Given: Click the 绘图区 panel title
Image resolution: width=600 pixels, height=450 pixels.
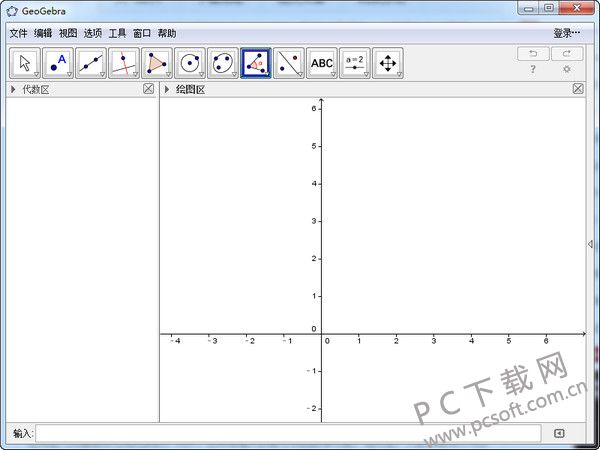Looking at the screenshot, I should pos(190,90).
